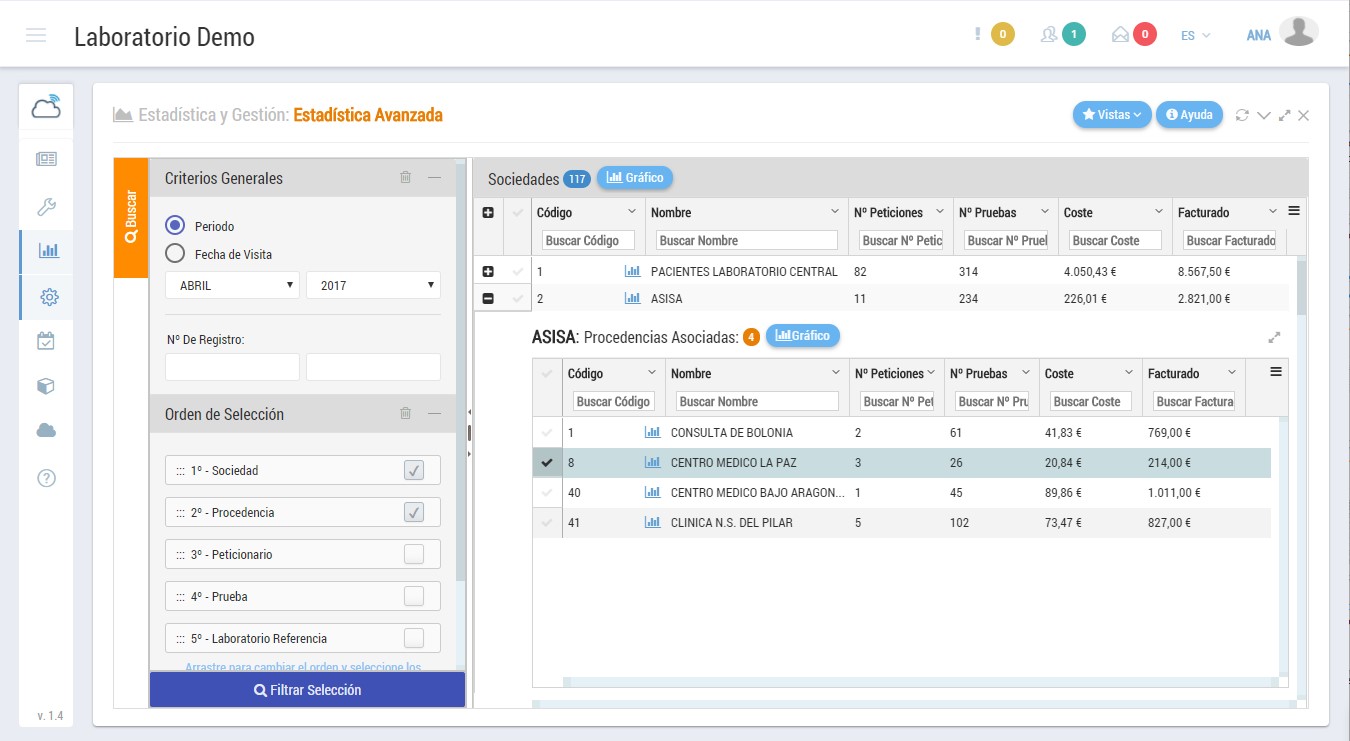
Task: Expand PACIENTES LABORATORIO CENTRAL row
Action: pos(488,271)
